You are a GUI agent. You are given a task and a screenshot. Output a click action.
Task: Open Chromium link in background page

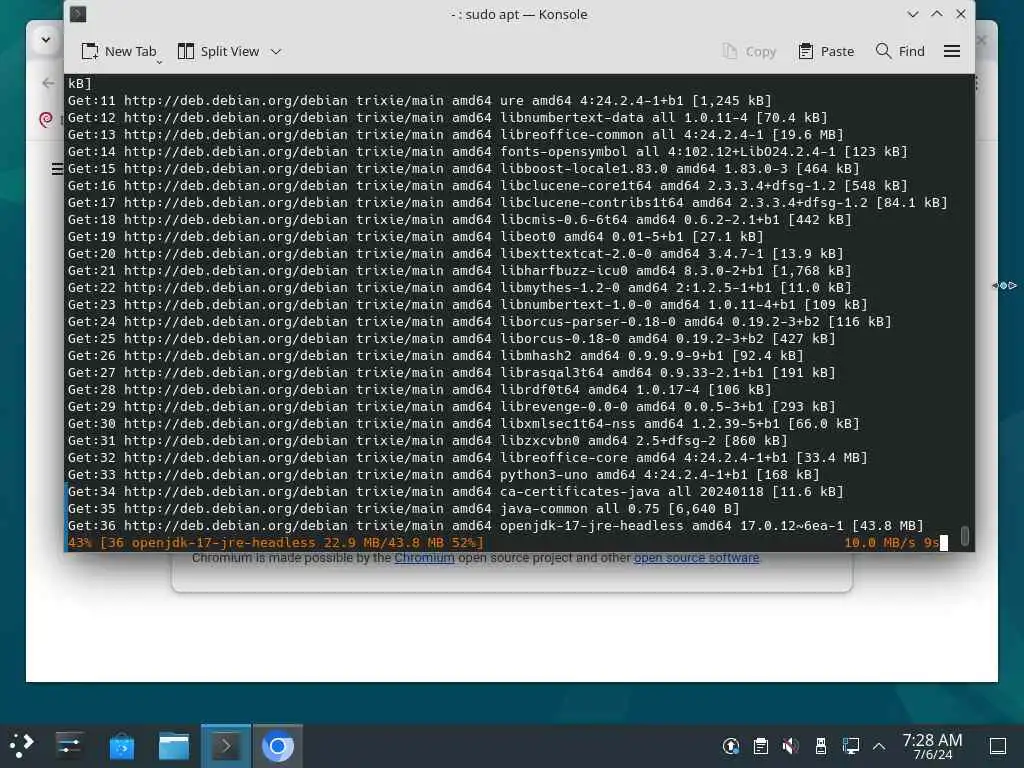tap(424, 558)
